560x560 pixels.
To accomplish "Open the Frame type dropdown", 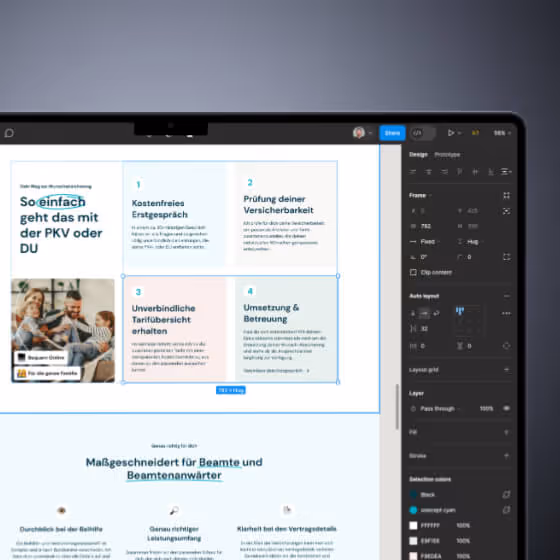I will [x=420, y=195].
